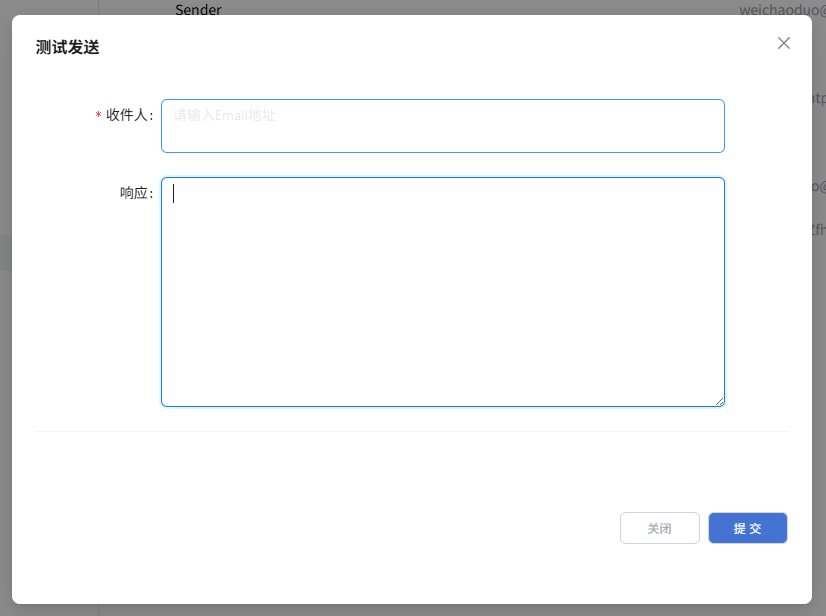Focus the 收件人 email address field
The height and width of the screenshot is (616, 826).
point(442,126)
